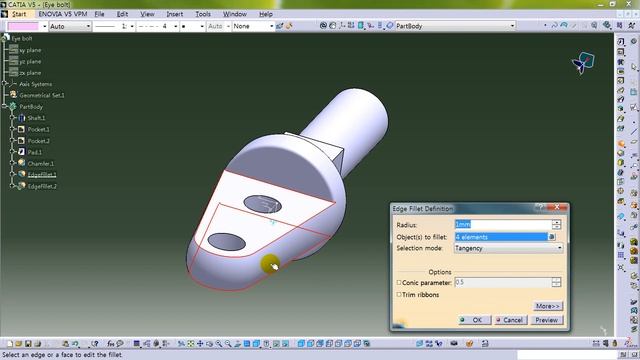Click the Zoom Out magnifier icon

pos(228,344)
